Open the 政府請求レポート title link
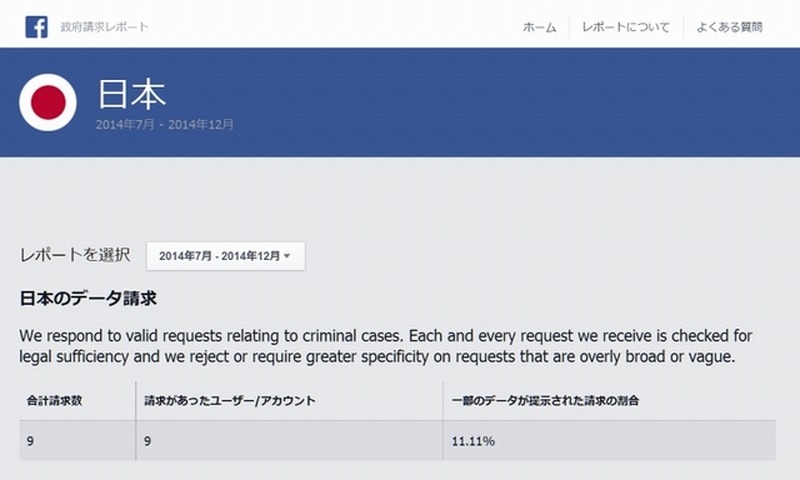The image size is (800, 480). (102, 27)
